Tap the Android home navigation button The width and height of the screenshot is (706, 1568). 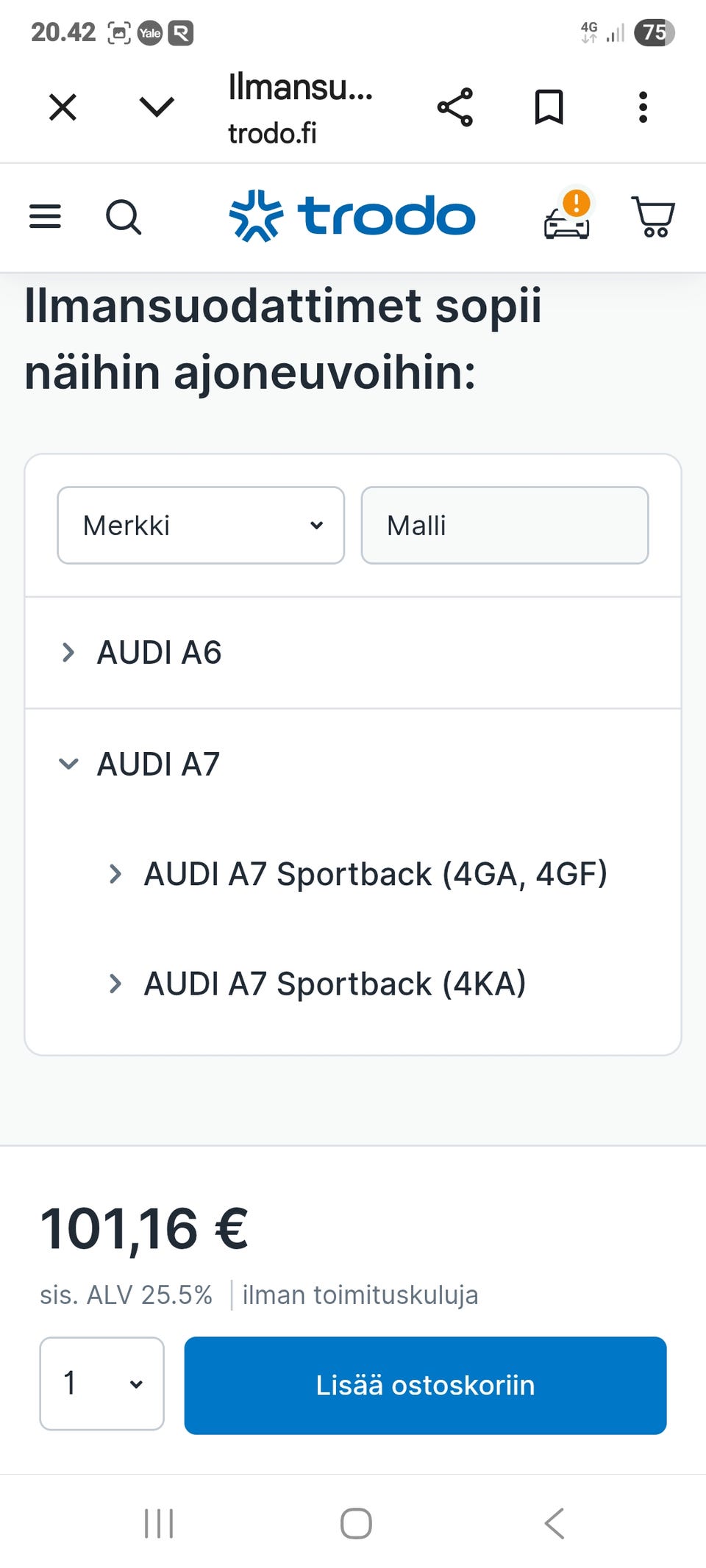point(356,1523)
